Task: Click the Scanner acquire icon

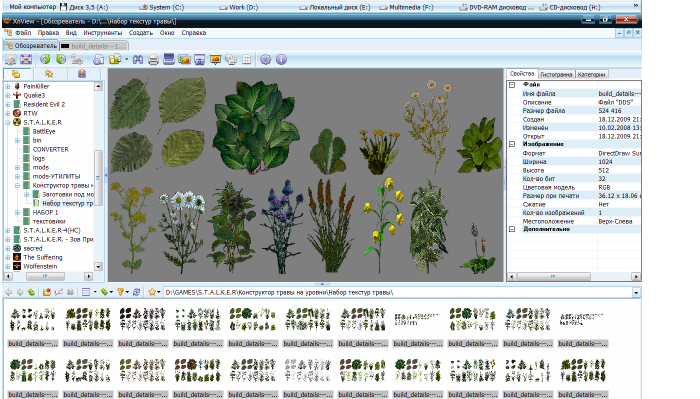Action: tap(169, 59)
